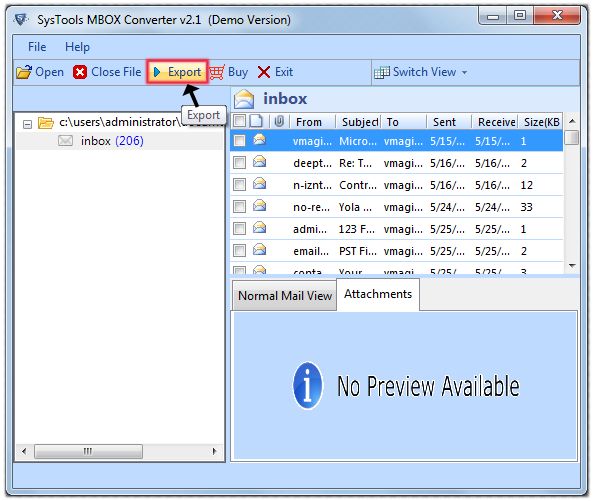Click envelope icon of email... PST row
This screenshot has width=594, height=501.
(x=259, y=250)
